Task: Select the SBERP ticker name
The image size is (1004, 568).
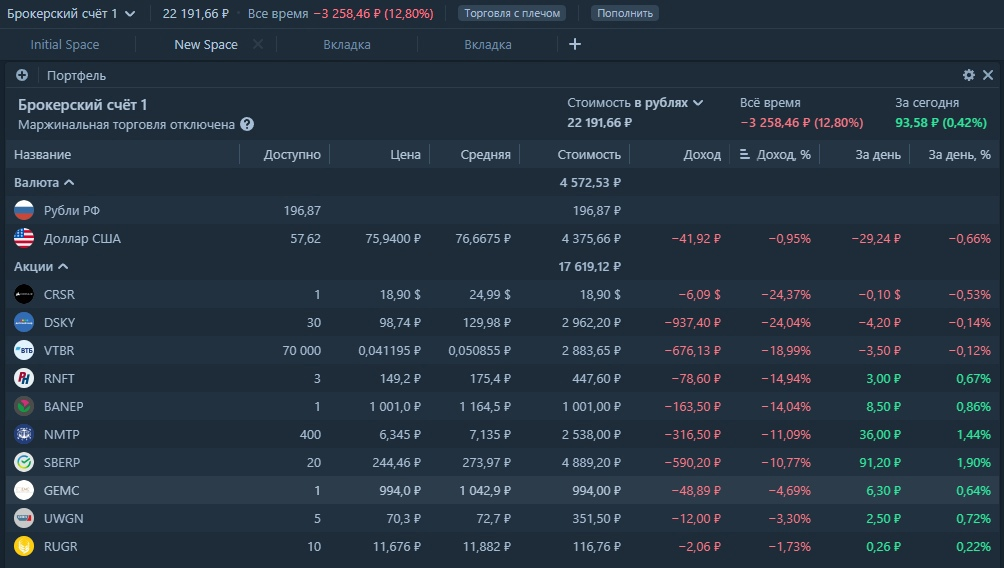Action: pyautogui.click(x=61, y=462)
